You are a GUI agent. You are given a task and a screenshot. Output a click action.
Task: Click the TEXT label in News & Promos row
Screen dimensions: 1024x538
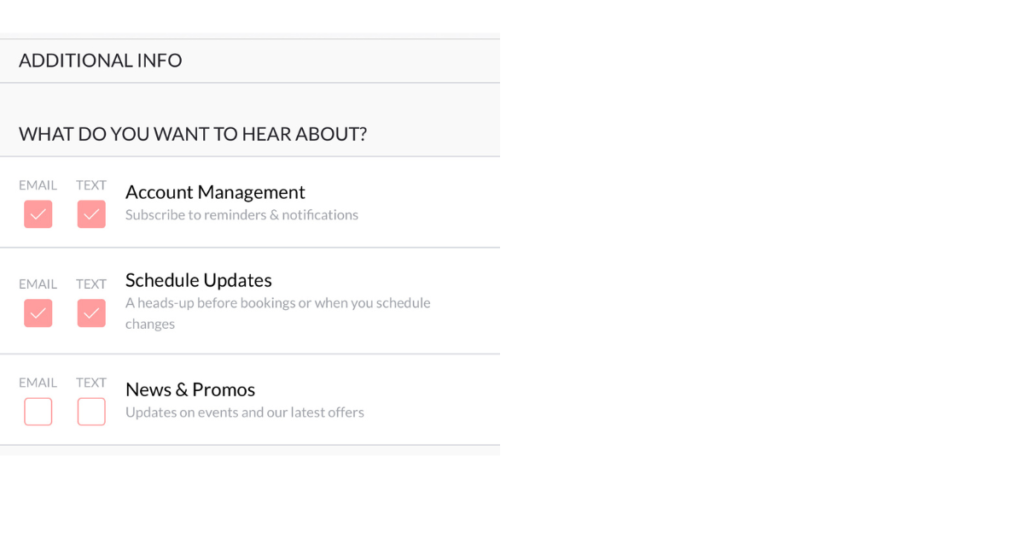point(91,382)
